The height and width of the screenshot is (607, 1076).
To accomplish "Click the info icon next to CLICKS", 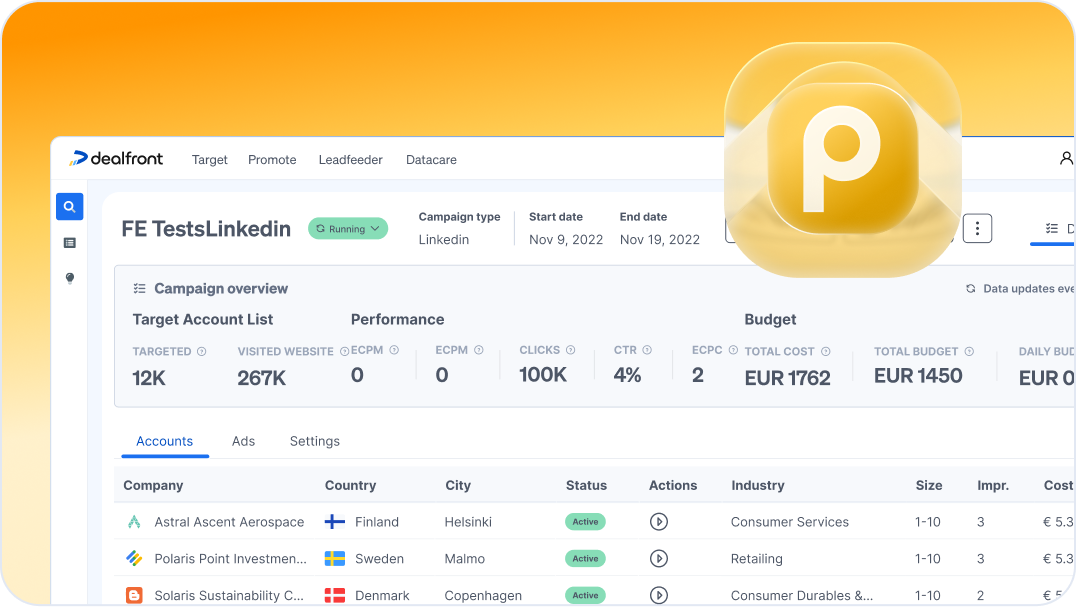I will coord(570,350).
